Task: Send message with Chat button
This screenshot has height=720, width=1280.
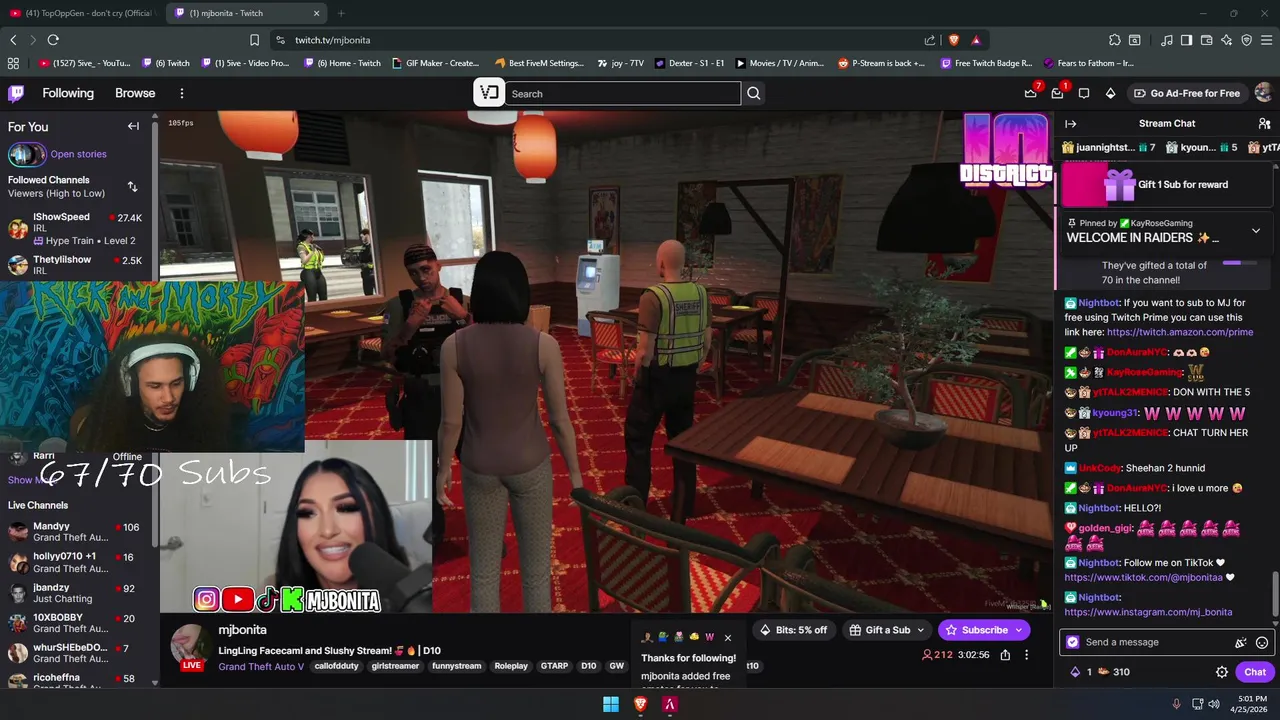Action: click(x=1255, y=672)
